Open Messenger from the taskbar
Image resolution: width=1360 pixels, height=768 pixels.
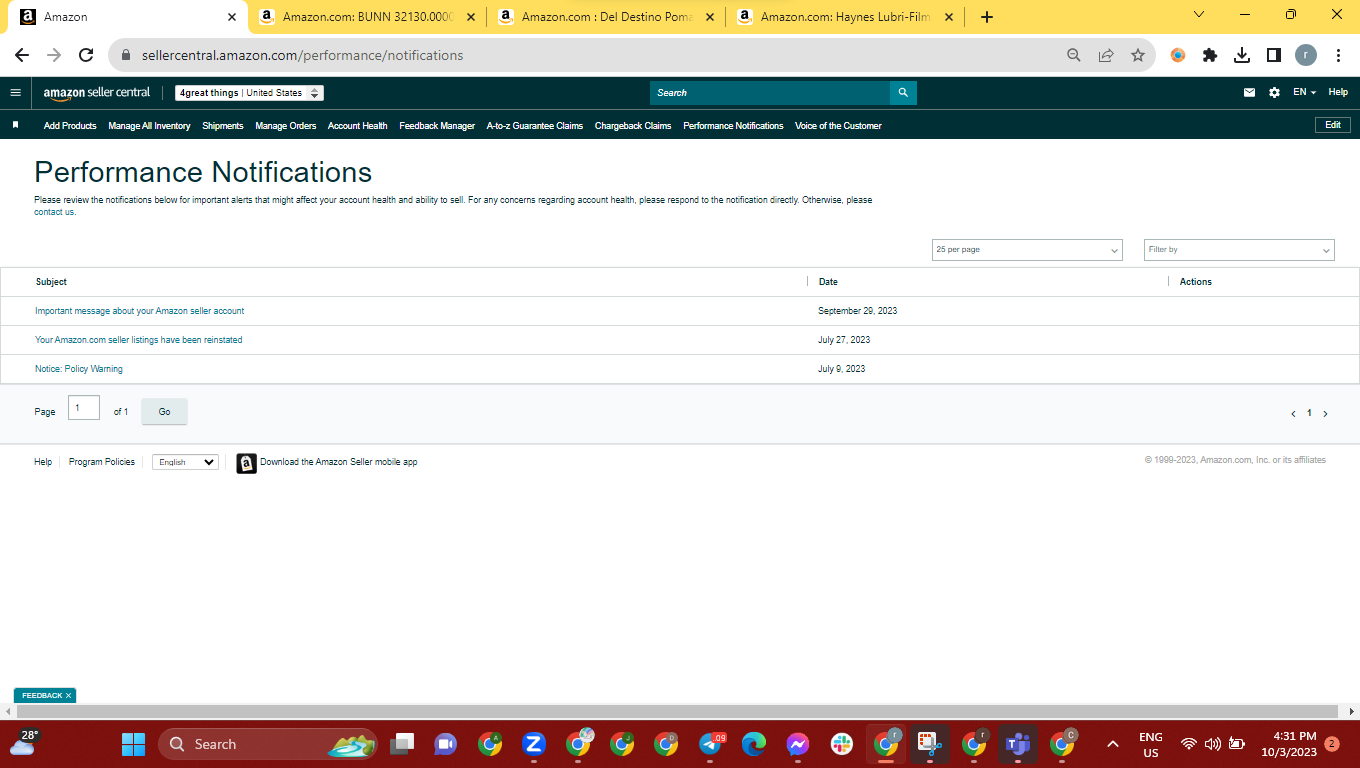pyautogui.click(x=797, y=744)
